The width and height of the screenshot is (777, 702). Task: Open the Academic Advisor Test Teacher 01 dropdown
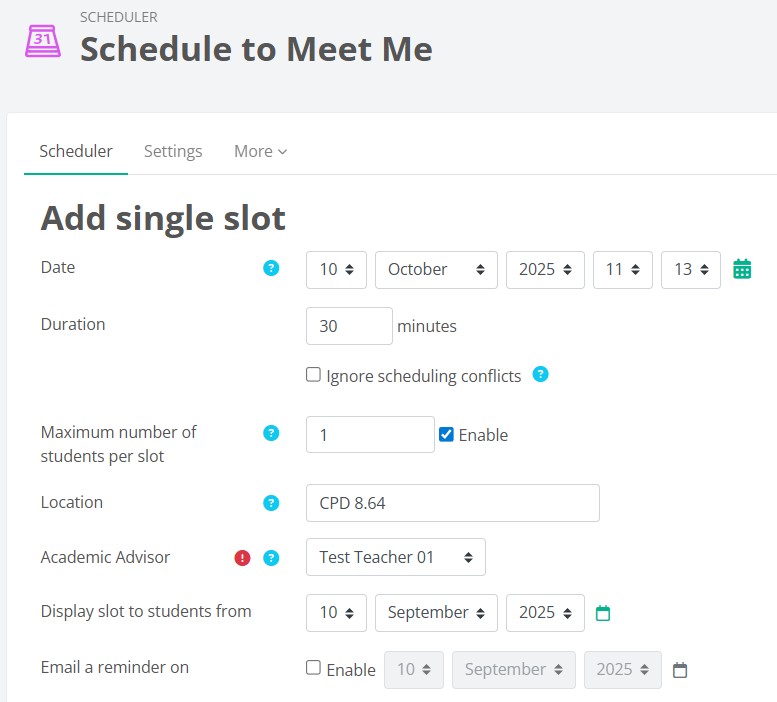point(396,557)
